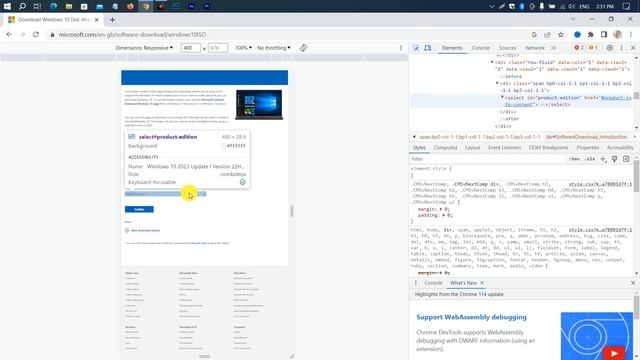
Task: Go back in the browser
Action: 9,35
